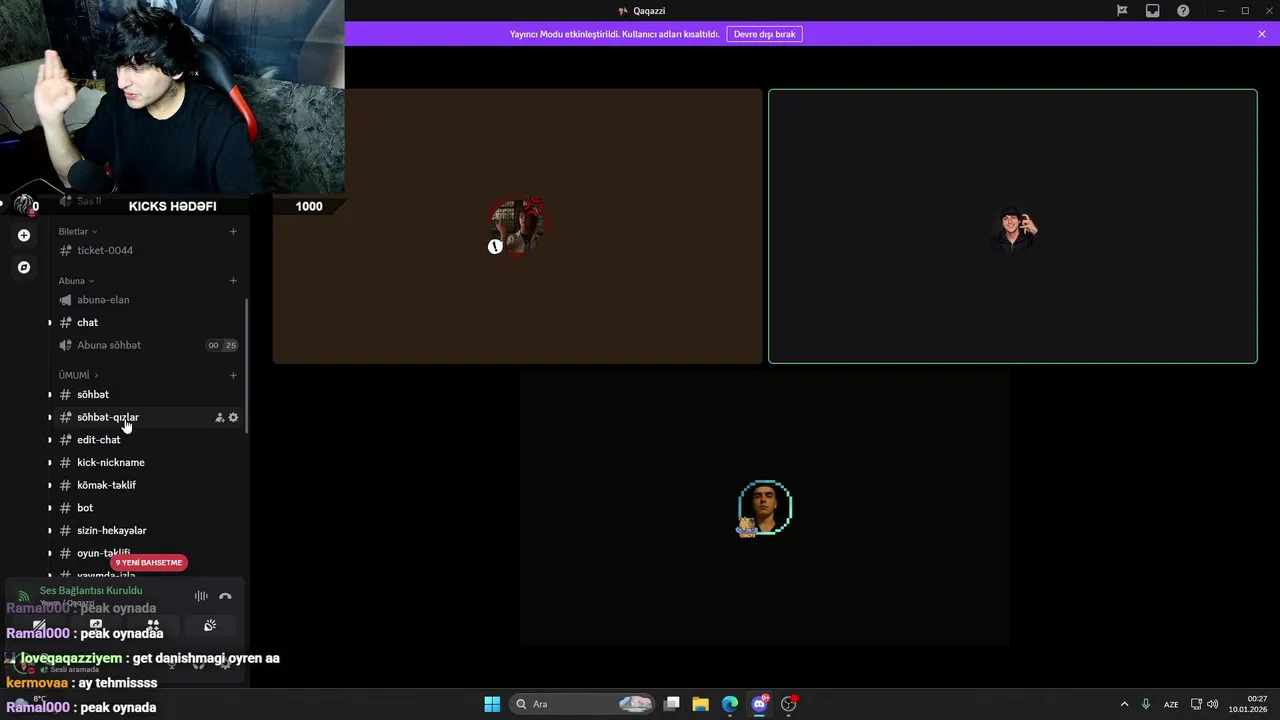Toggle the noise suppression waveform icon
The image size is (1280, 720).
tap(201, 596)
